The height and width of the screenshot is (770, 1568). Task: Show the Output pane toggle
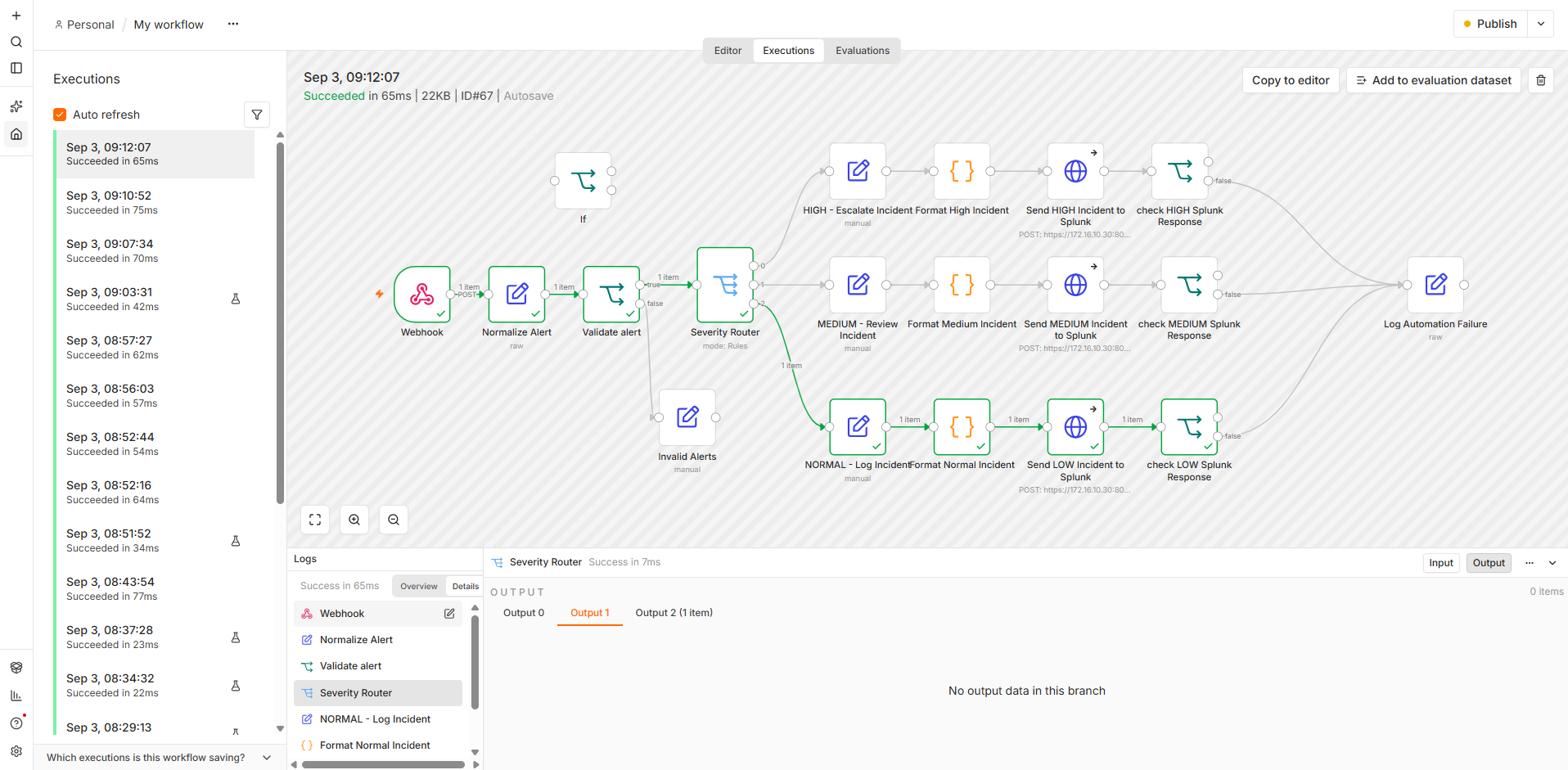[1489, 563]
